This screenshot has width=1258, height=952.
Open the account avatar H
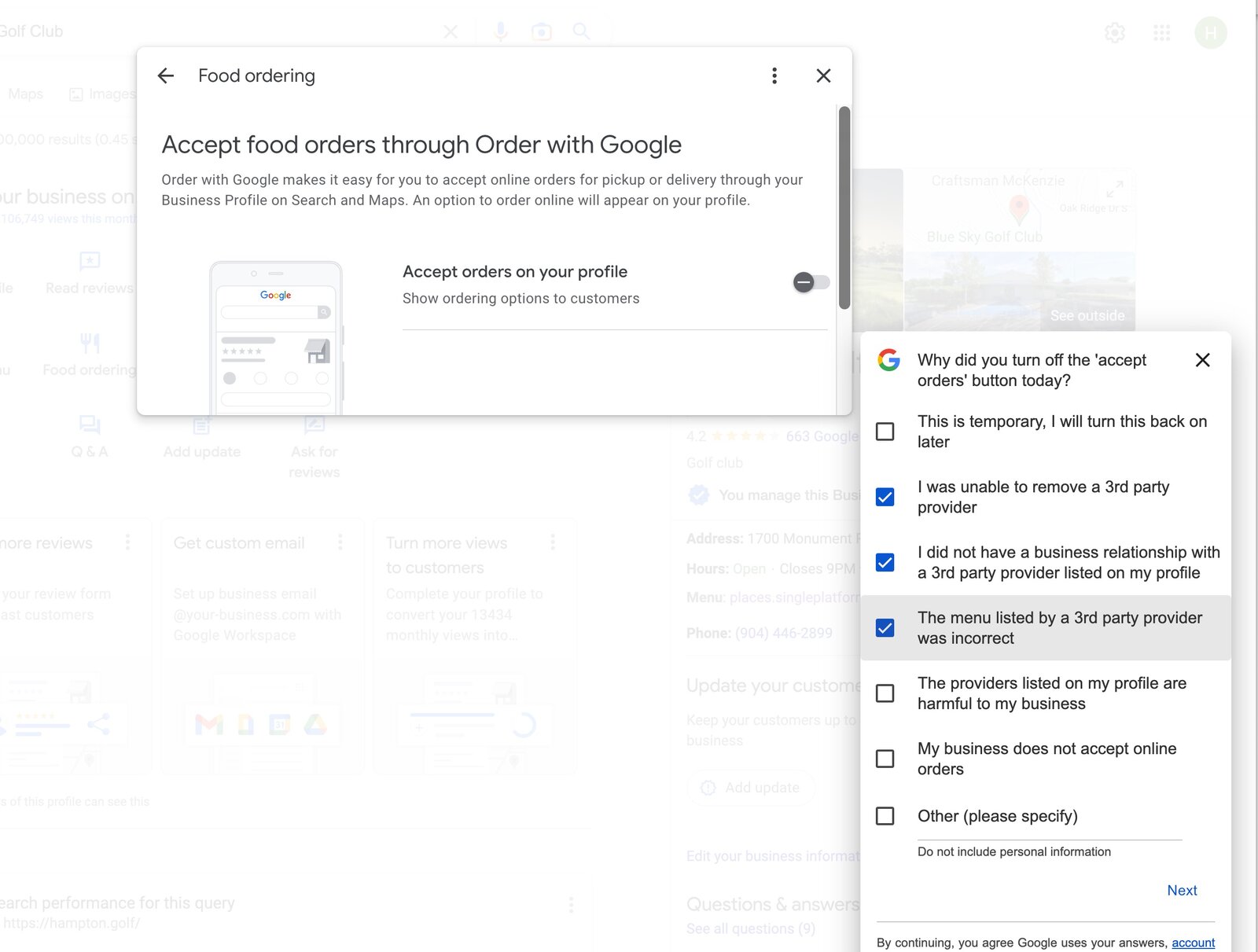1211,32
